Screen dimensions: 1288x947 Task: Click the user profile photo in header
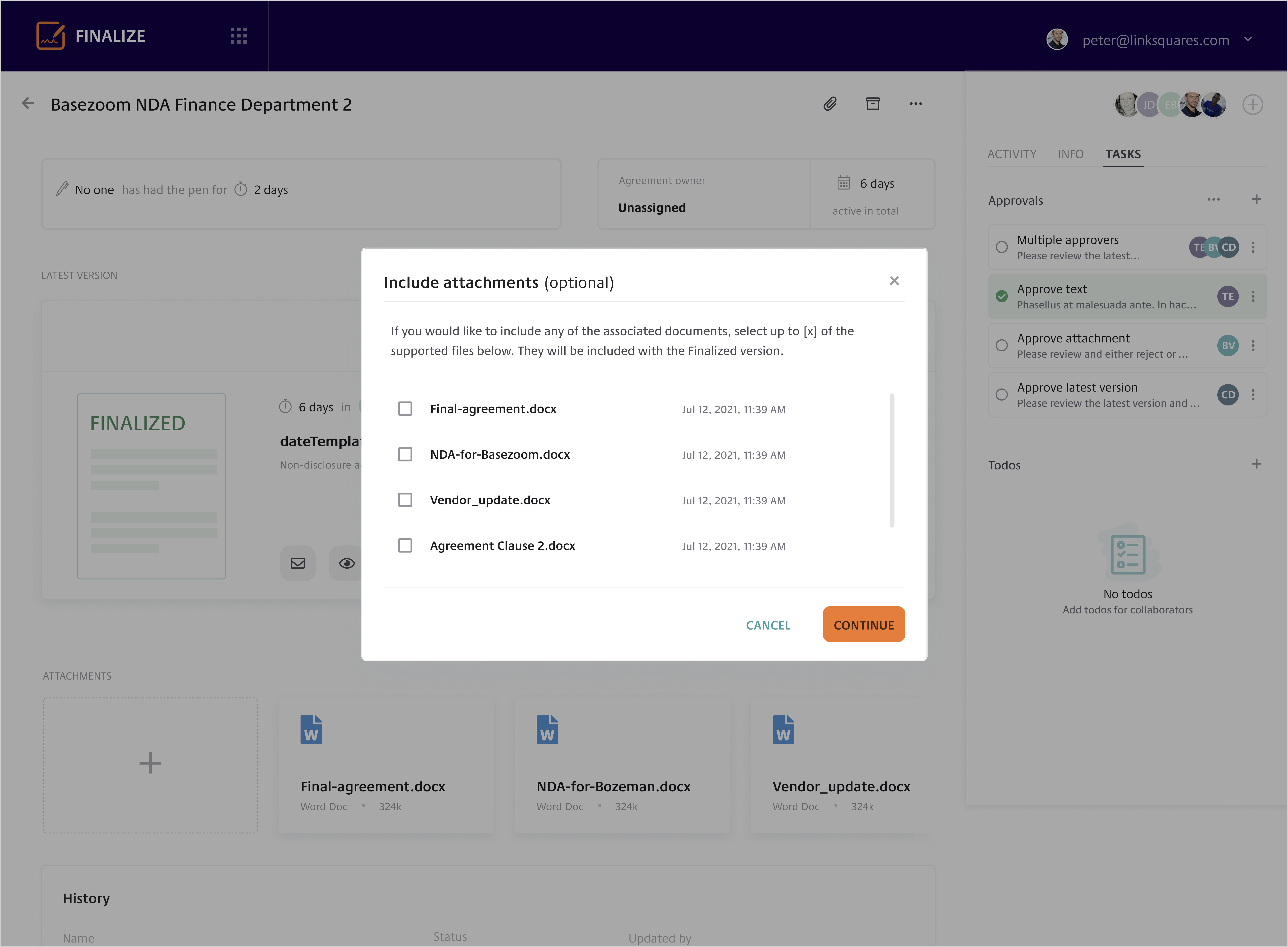[x=1057, y=39]
